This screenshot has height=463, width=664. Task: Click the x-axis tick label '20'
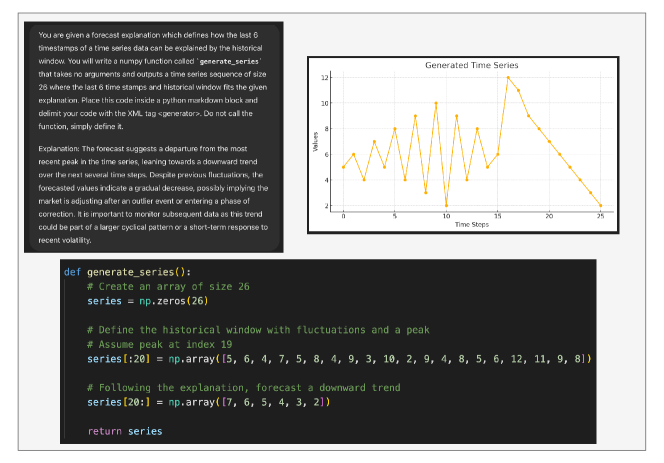pyautogui.click(x=549, y=216)
